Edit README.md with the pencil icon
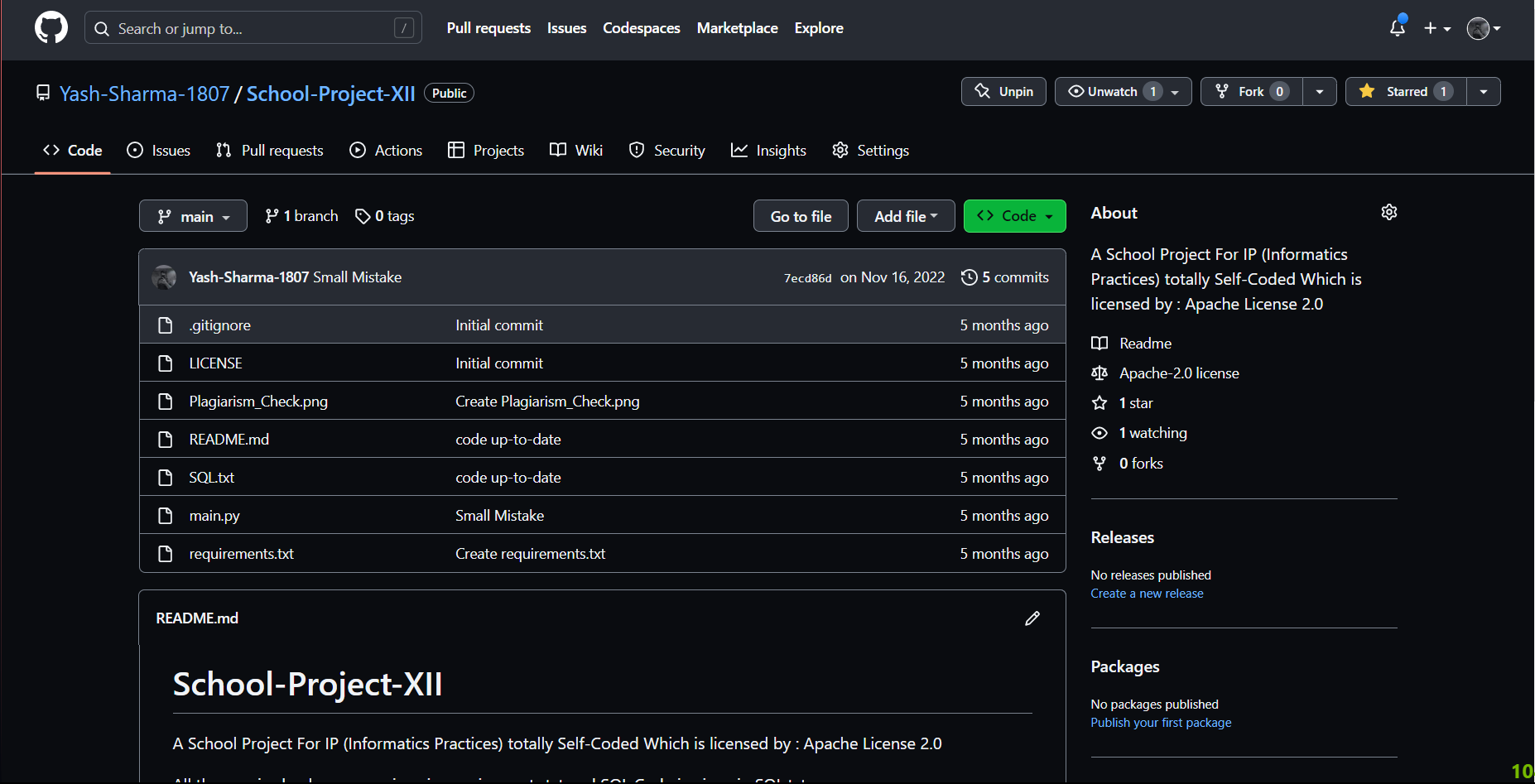1535x784 pixels. point(1032,618)
